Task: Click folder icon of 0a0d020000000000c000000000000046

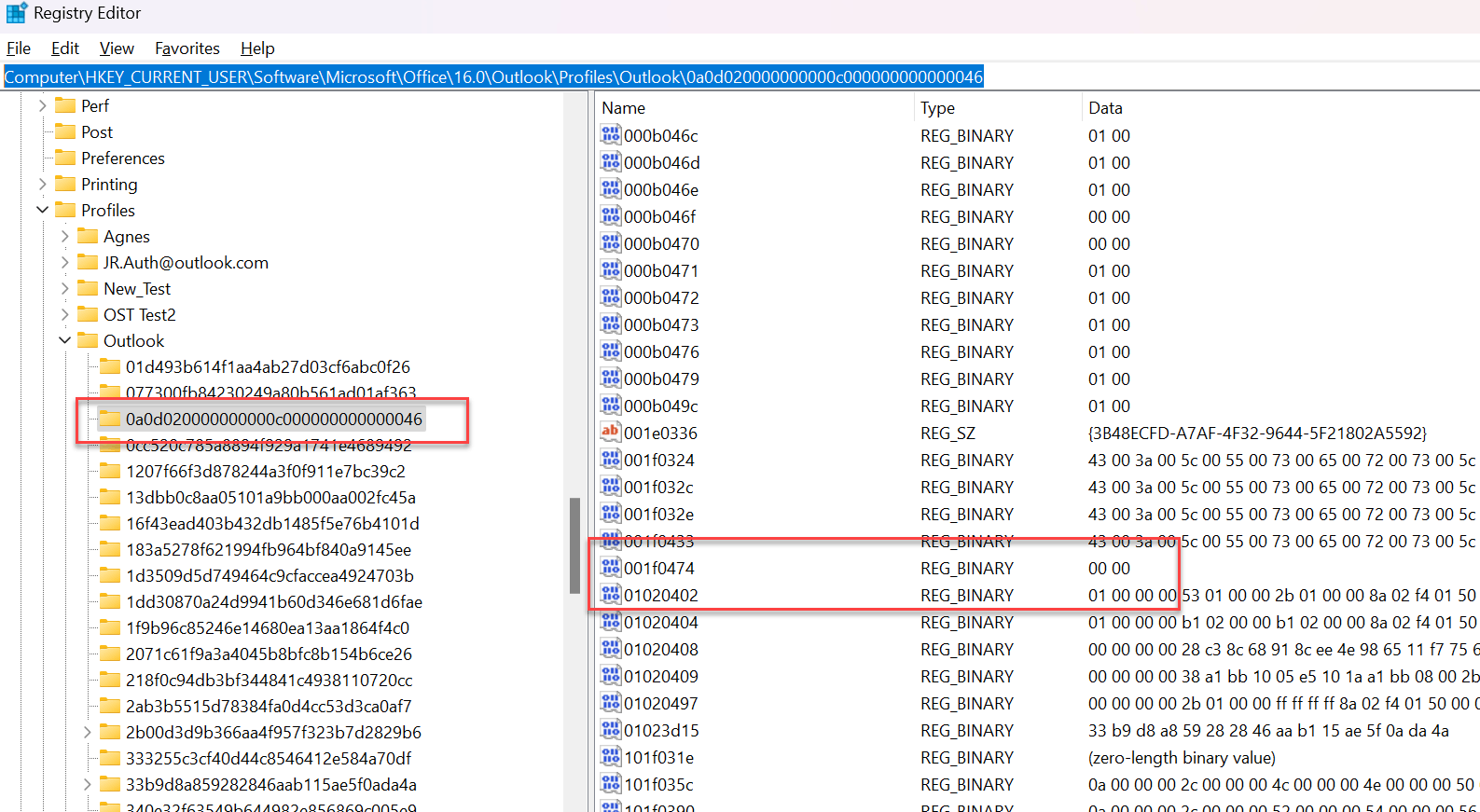Action: (110, 419)
